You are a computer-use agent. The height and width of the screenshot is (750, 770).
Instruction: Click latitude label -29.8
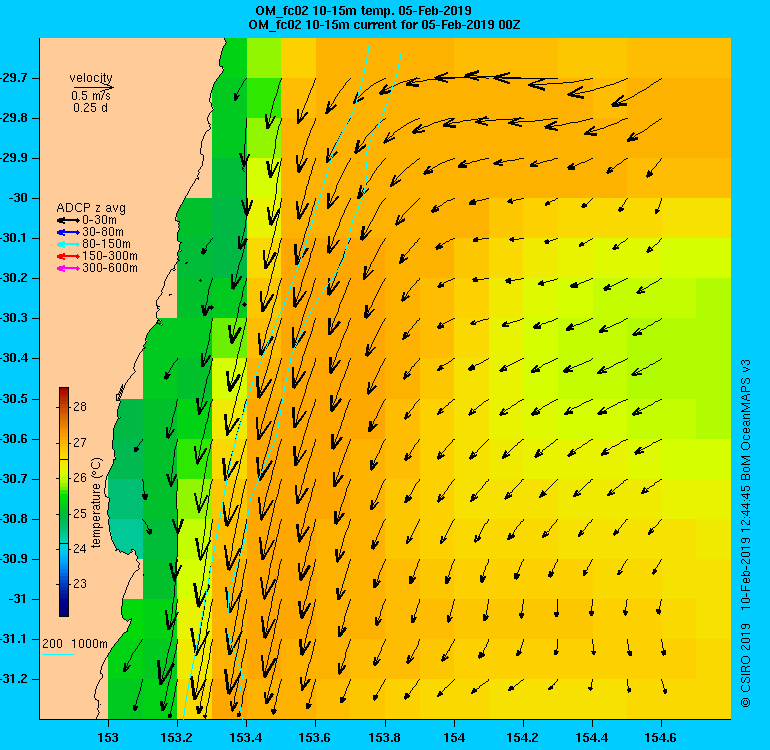click(14, 118)
